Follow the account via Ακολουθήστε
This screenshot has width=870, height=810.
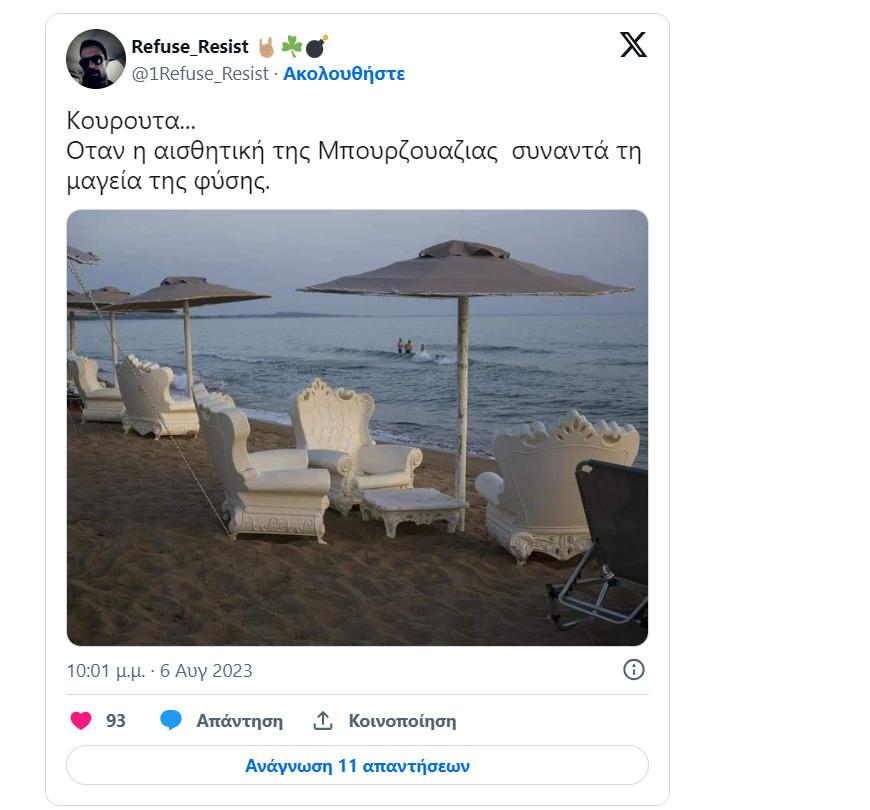click(344, 74)
